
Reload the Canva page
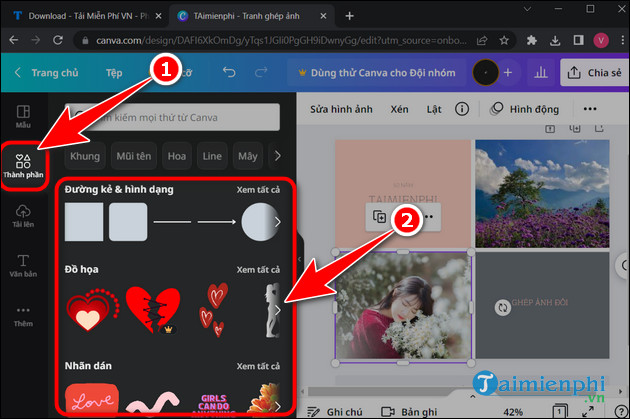58,40
